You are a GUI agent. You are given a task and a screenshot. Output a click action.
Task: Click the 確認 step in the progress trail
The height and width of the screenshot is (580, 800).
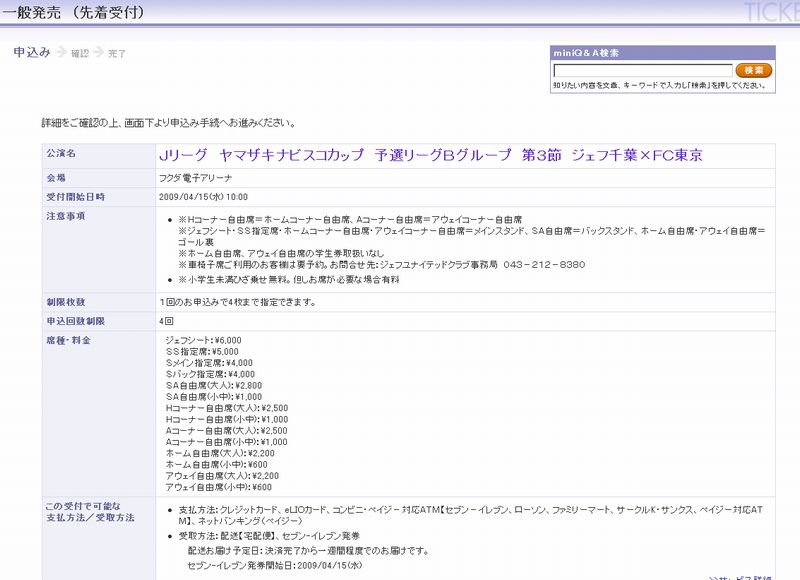pyautogui.click(x=80, y=54)
